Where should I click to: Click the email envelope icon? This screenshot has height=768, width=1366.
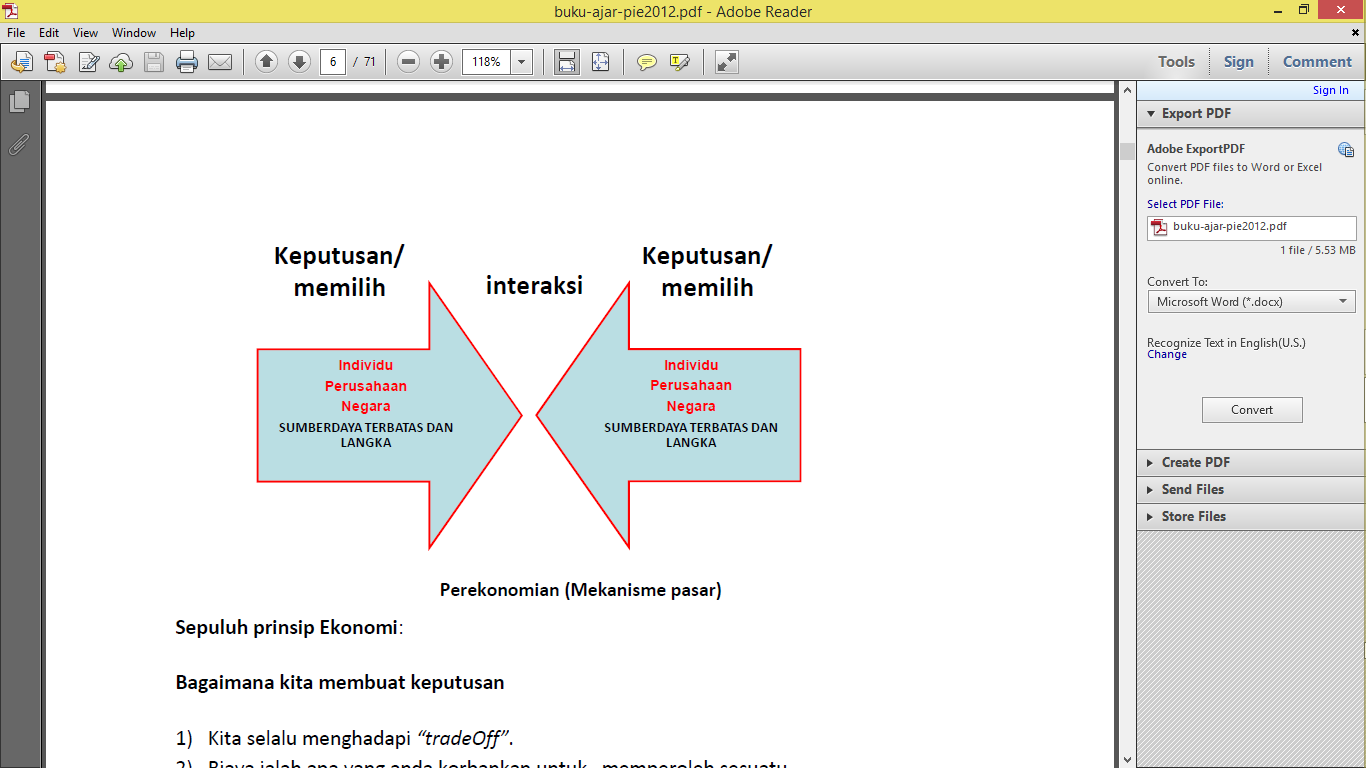pyautogui.click(x=220, y=62)
